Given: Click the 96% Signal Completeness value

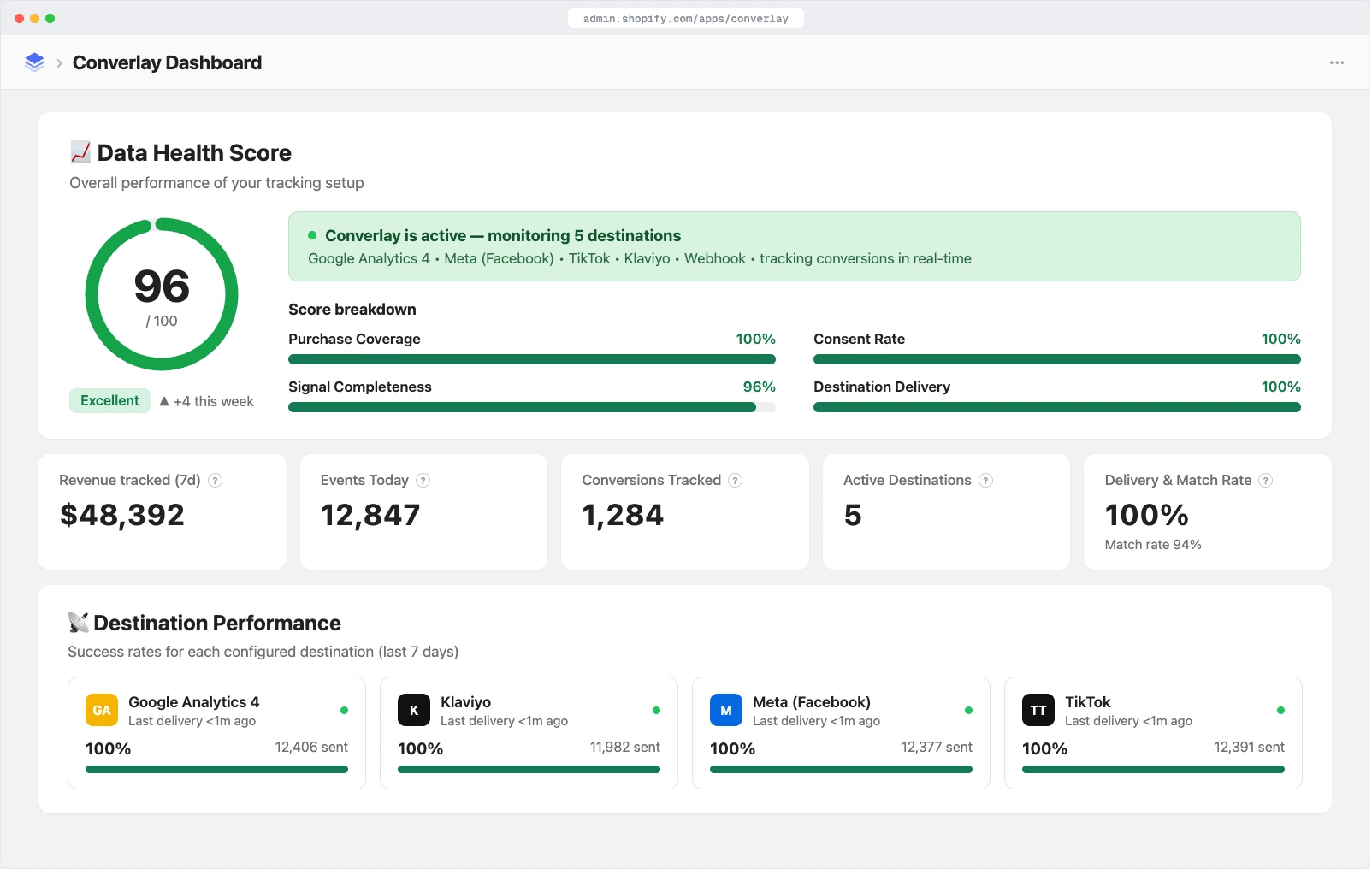Looking at the screenshot, I should pyautogui.click(x=759, y=387).
